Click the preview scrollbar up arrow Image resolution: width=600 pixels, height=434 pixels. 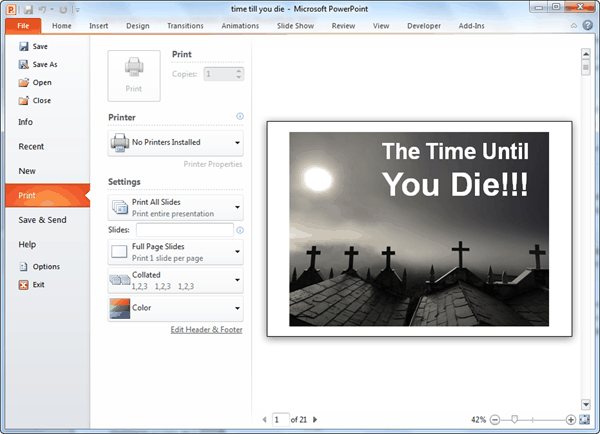pyautogui.click(x=586, y=54)
